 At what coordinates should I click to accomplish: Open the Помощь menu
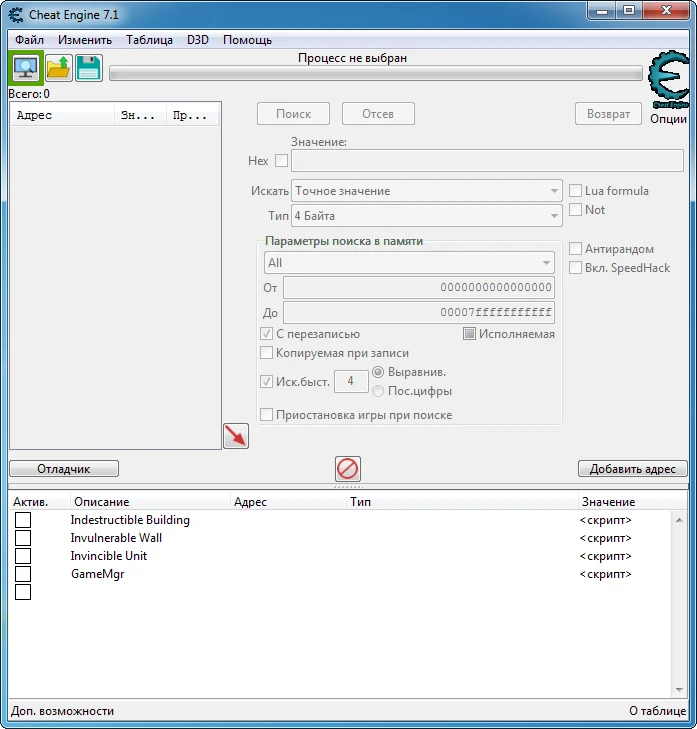click(247, 40)
